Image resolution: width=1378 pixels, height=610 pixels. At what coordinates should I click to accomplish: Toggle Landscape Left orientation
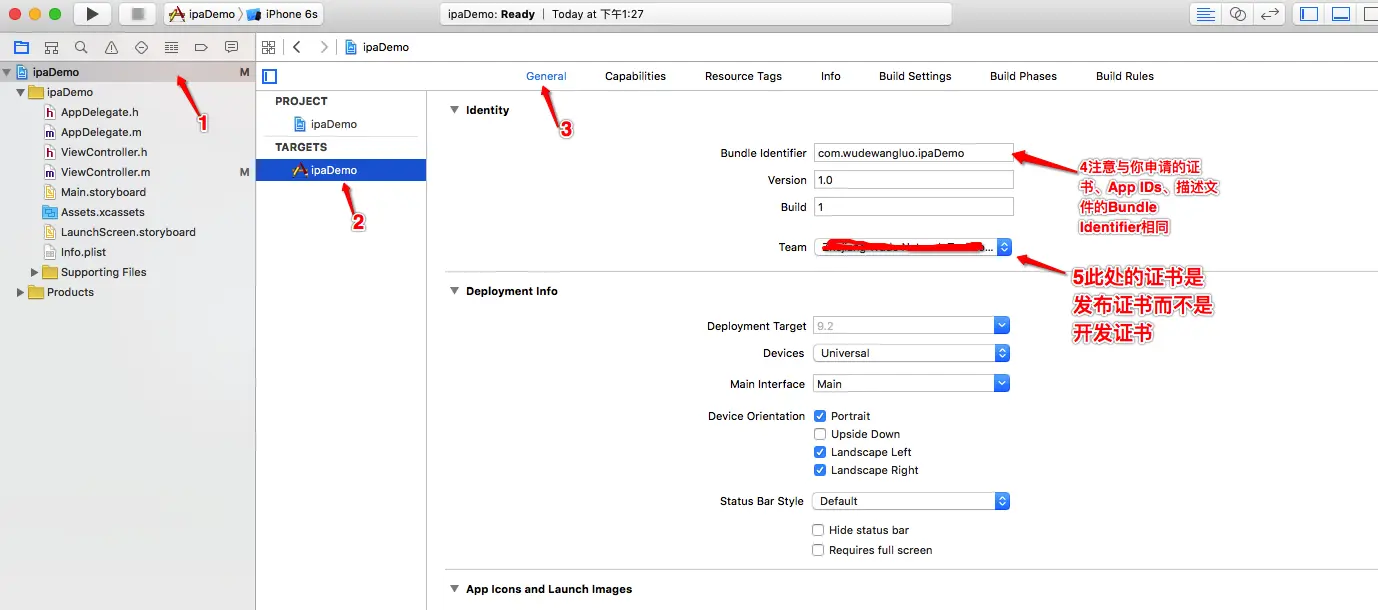click(820, 452)
